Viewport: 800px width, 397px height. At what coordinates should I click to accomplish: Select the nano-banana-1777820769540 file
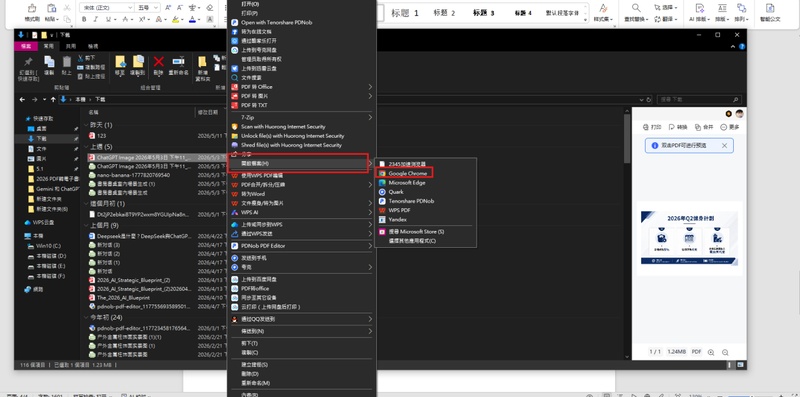pyautogui.click(x=133, y=175)
